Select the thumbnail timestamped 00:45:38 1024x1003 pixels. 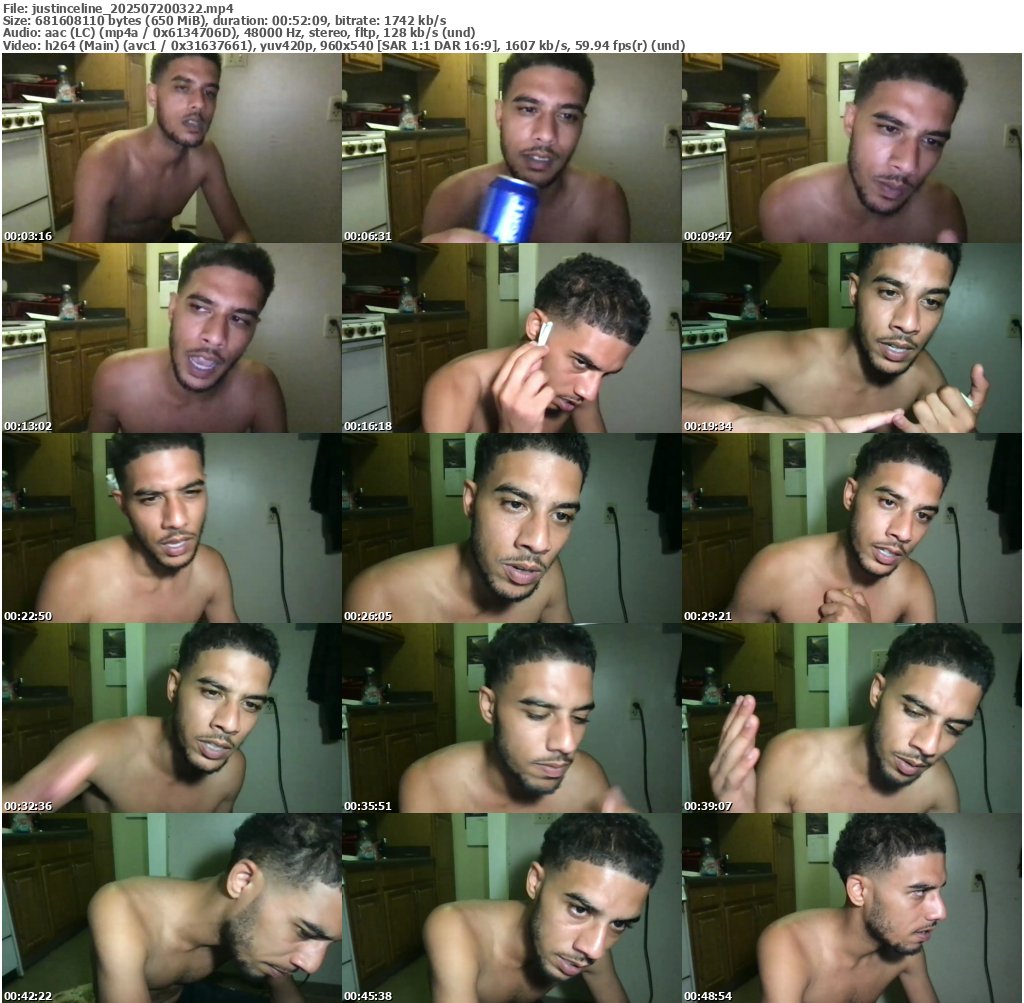511,908
